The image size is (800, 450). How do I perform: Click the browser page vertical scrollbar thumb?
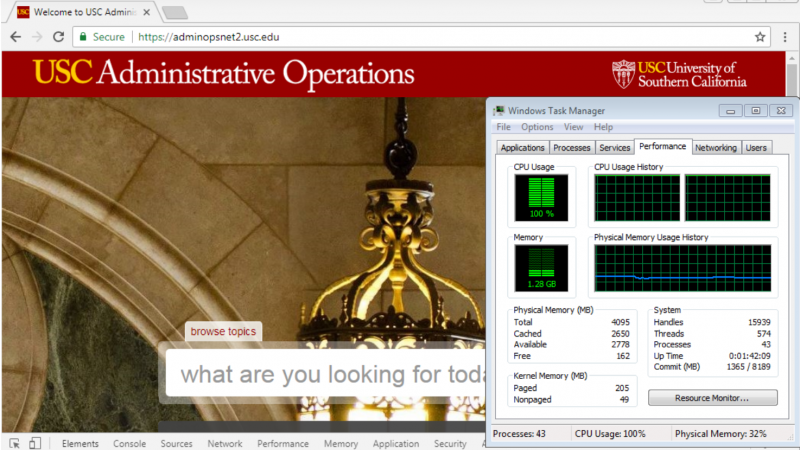point(792,80)
